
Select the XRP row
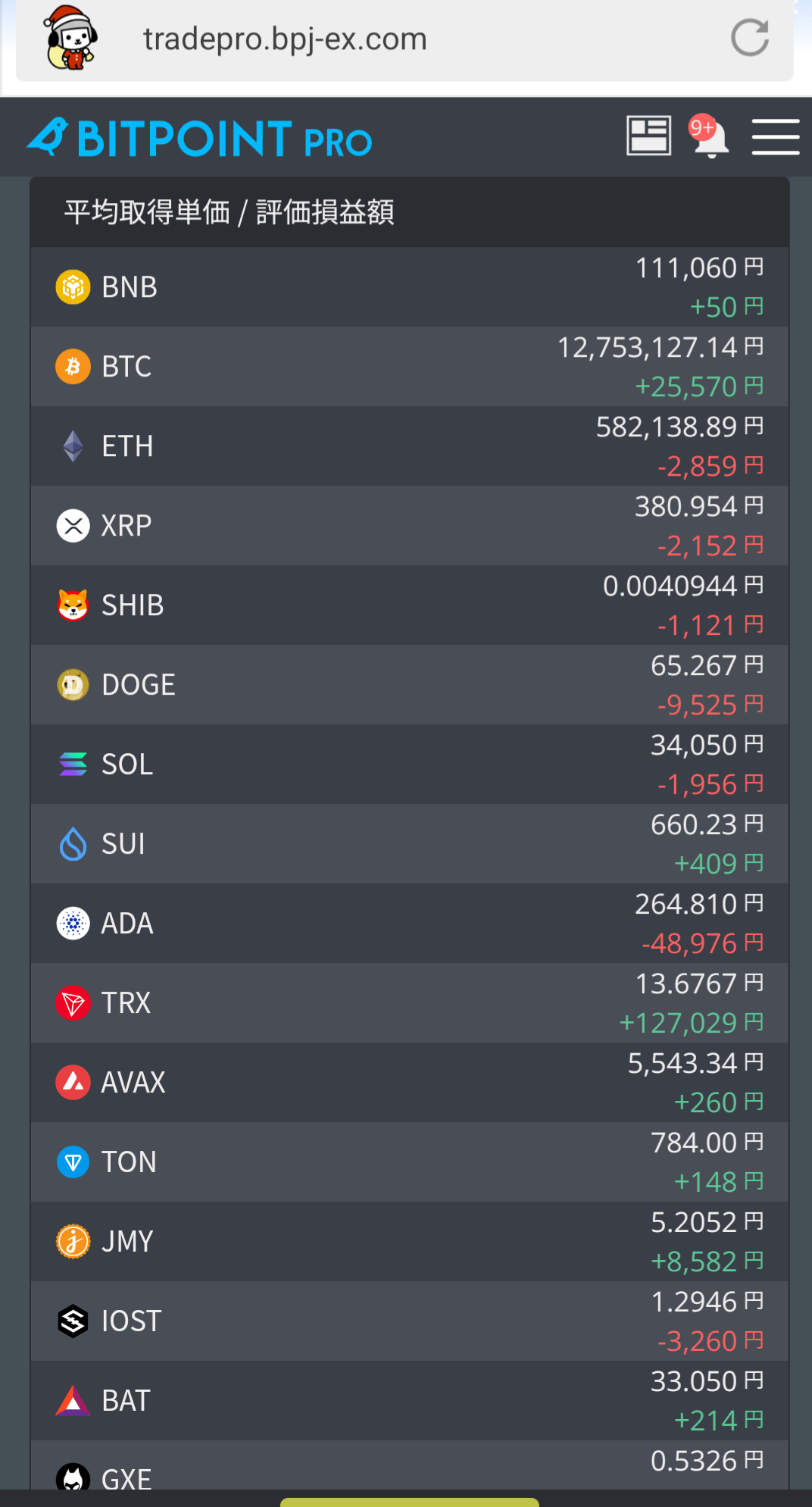(410, 526)
